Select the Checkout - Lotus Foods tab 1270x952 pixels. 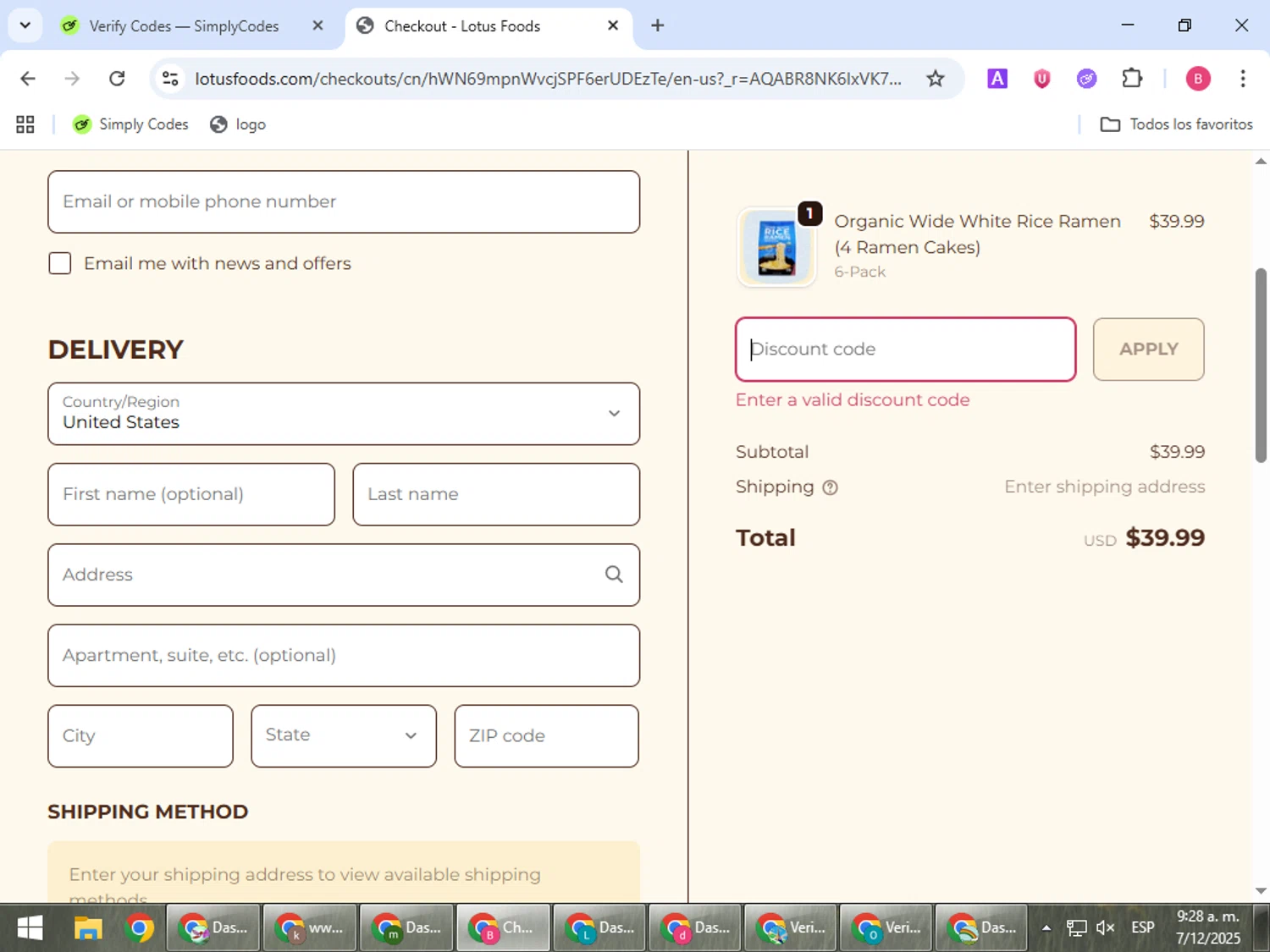pos(462,26)
